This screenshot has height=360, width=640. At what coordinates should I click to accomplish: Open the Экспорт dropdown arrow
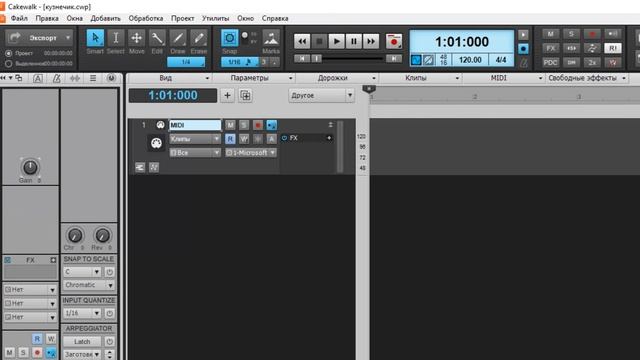click(68, 38)
